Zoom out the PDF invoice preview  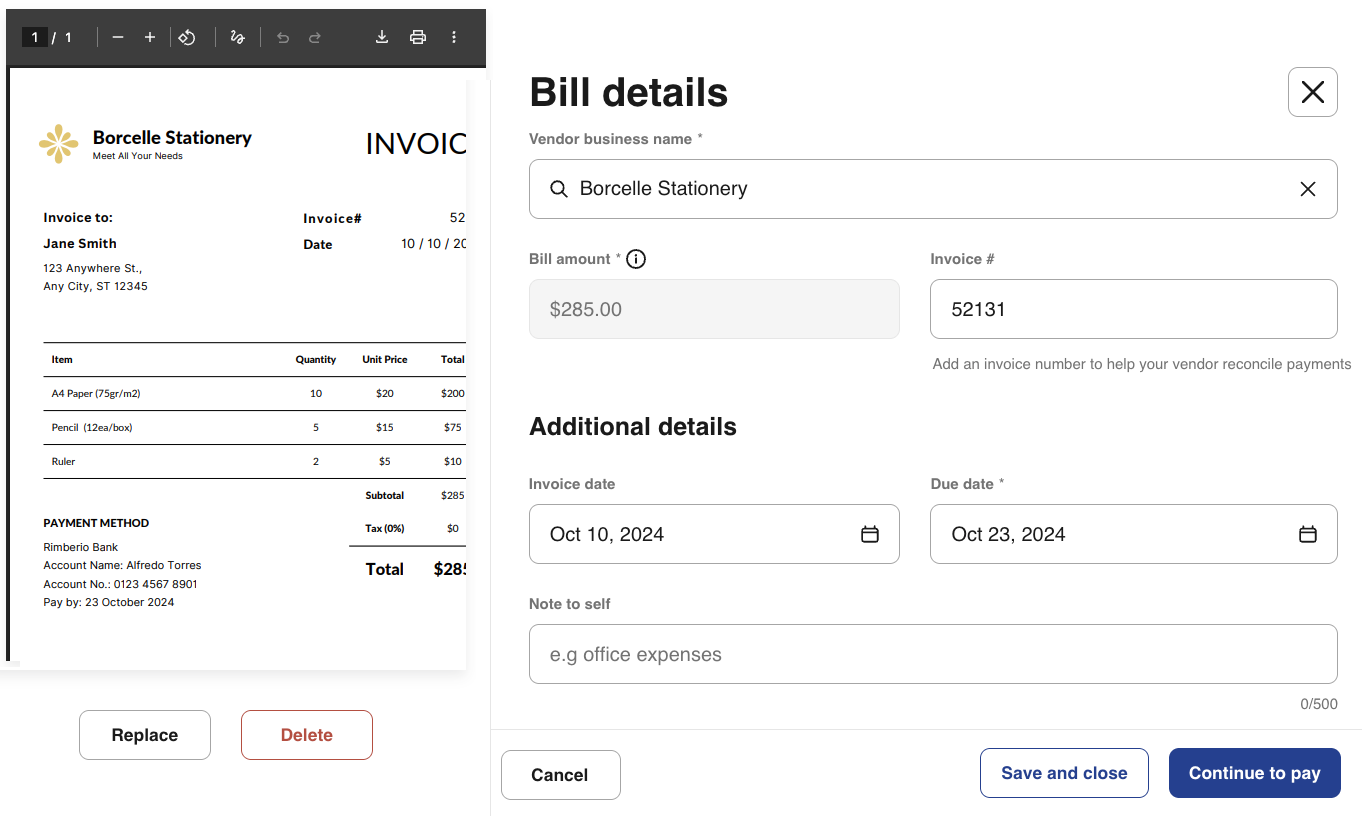tap(118, 37)
